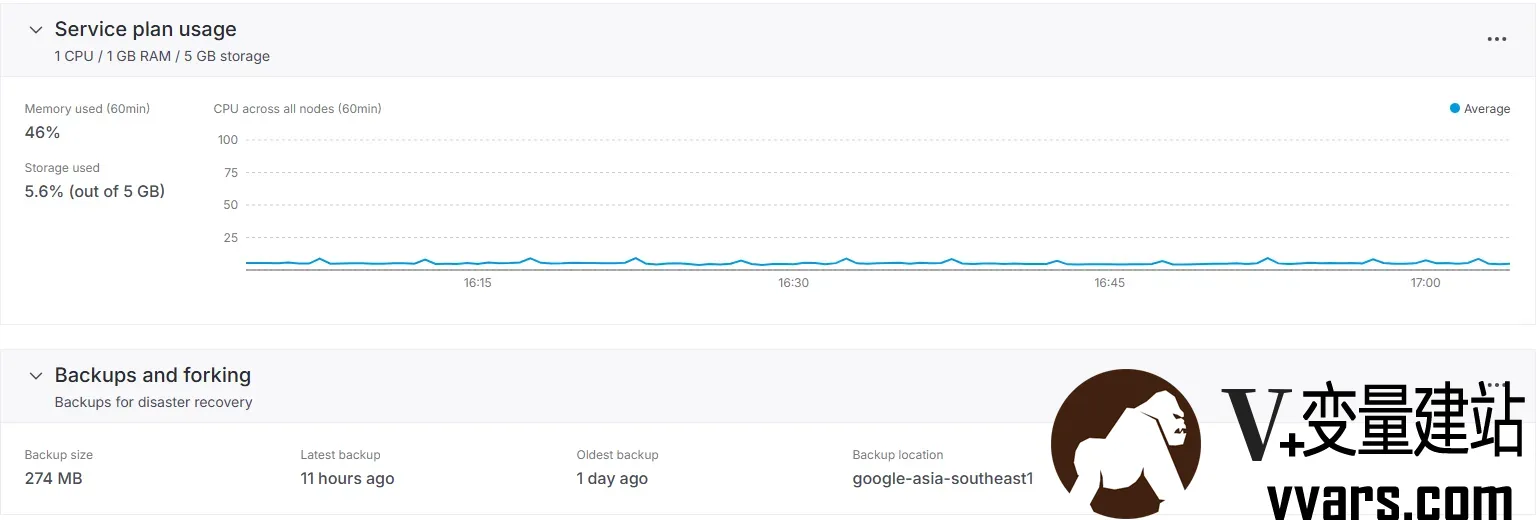The width and height of the screenshot is (1539, 520).
Task: Click the Oldest backup 1 day ago value
Action: click(x=612, y=479)
